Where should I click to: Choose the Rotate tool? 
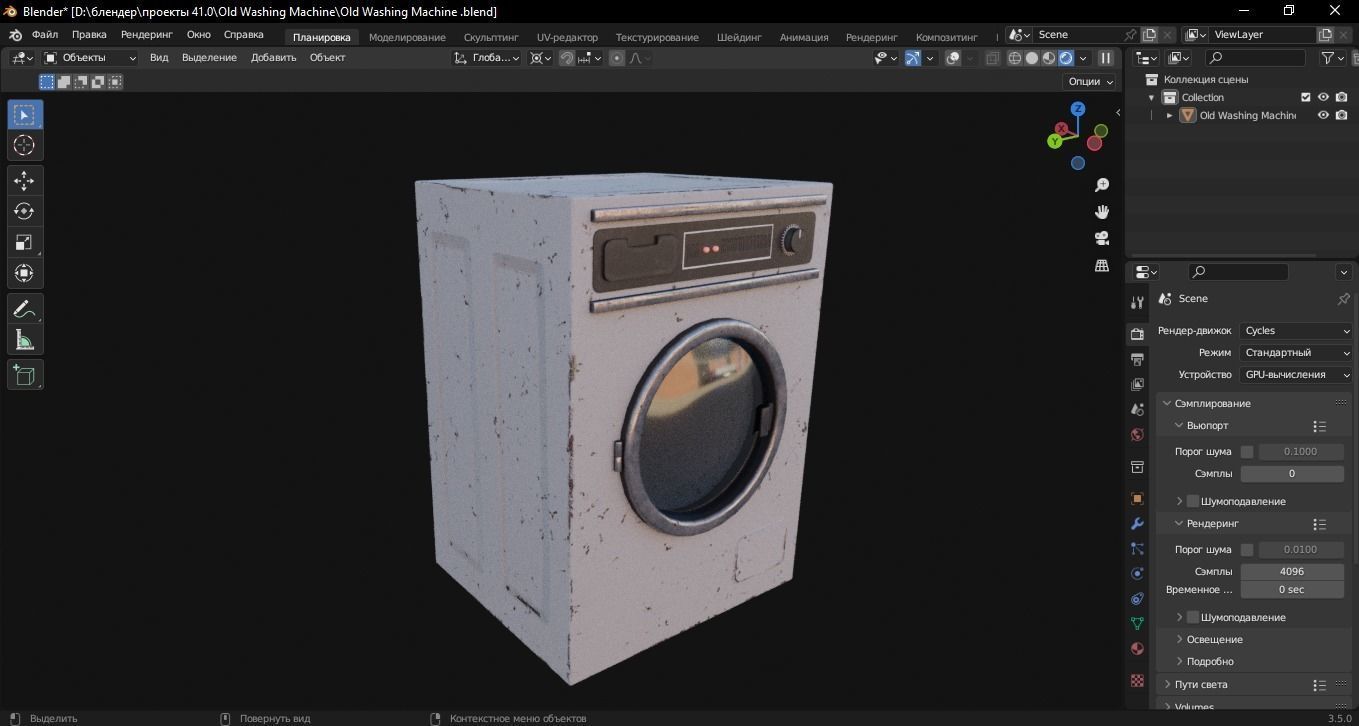coord(24,211)
